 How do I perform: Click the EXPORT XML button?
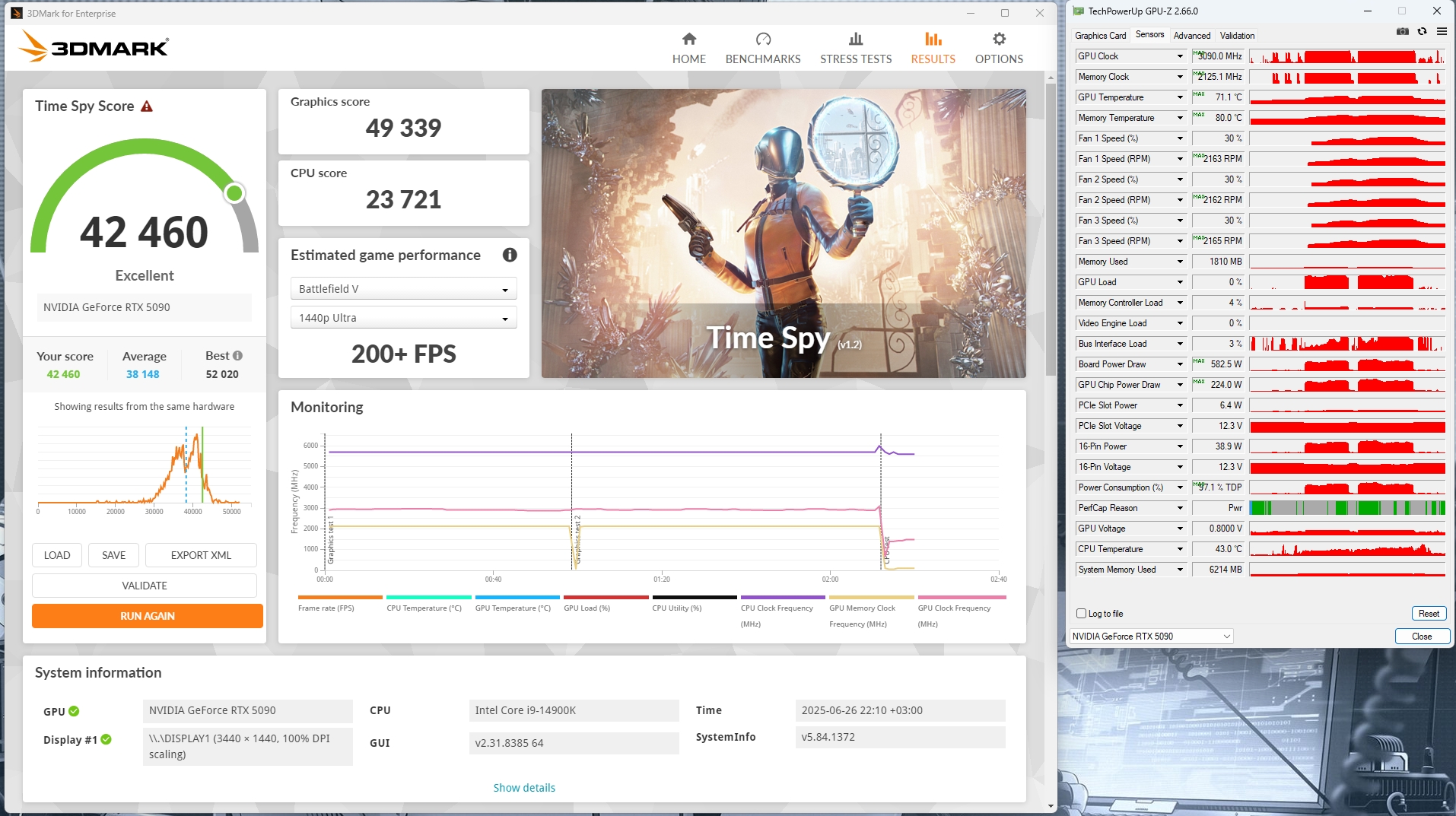point(201,556)
